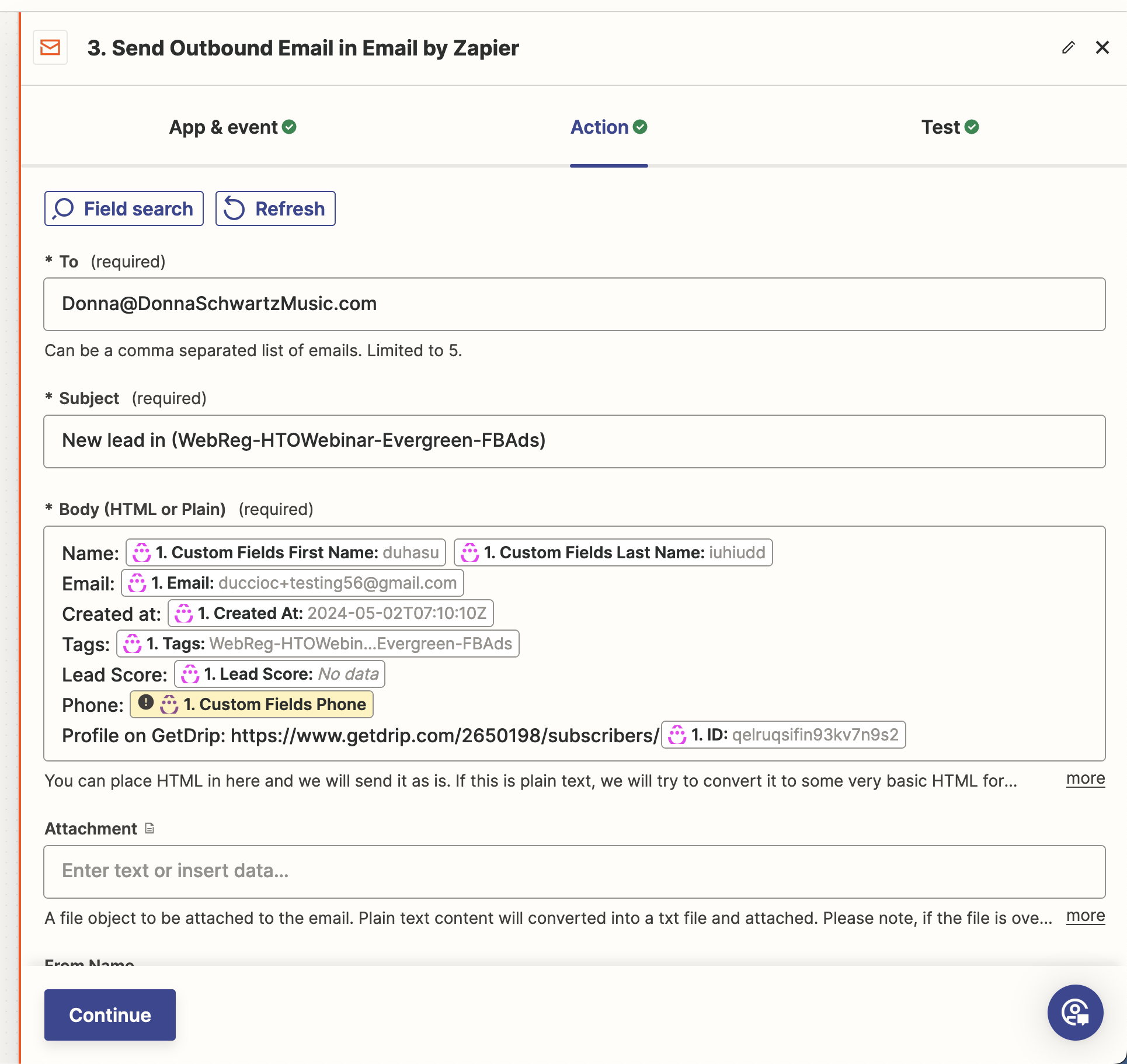
Task: Select the yellow Custom Fields Phone pill
Action: 252,704
